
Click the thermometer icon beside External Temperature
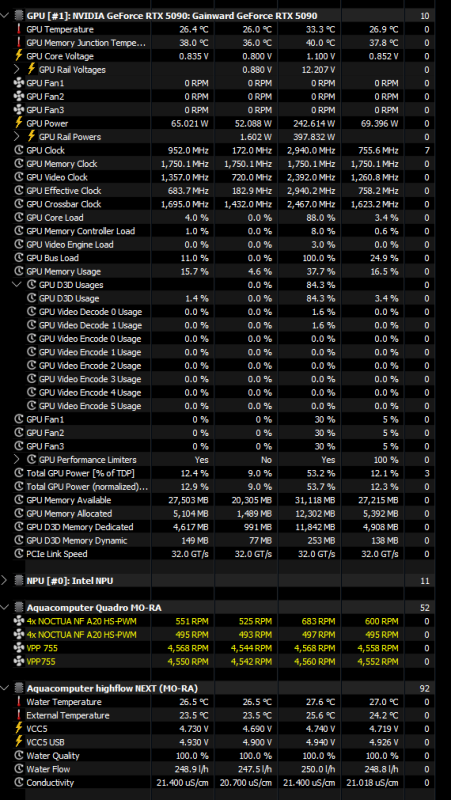(19, 715)
